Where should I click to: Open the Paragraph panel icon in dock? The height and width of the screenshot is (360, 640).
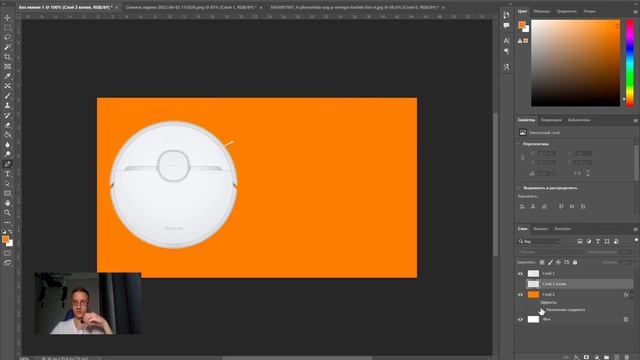point(507,51)
